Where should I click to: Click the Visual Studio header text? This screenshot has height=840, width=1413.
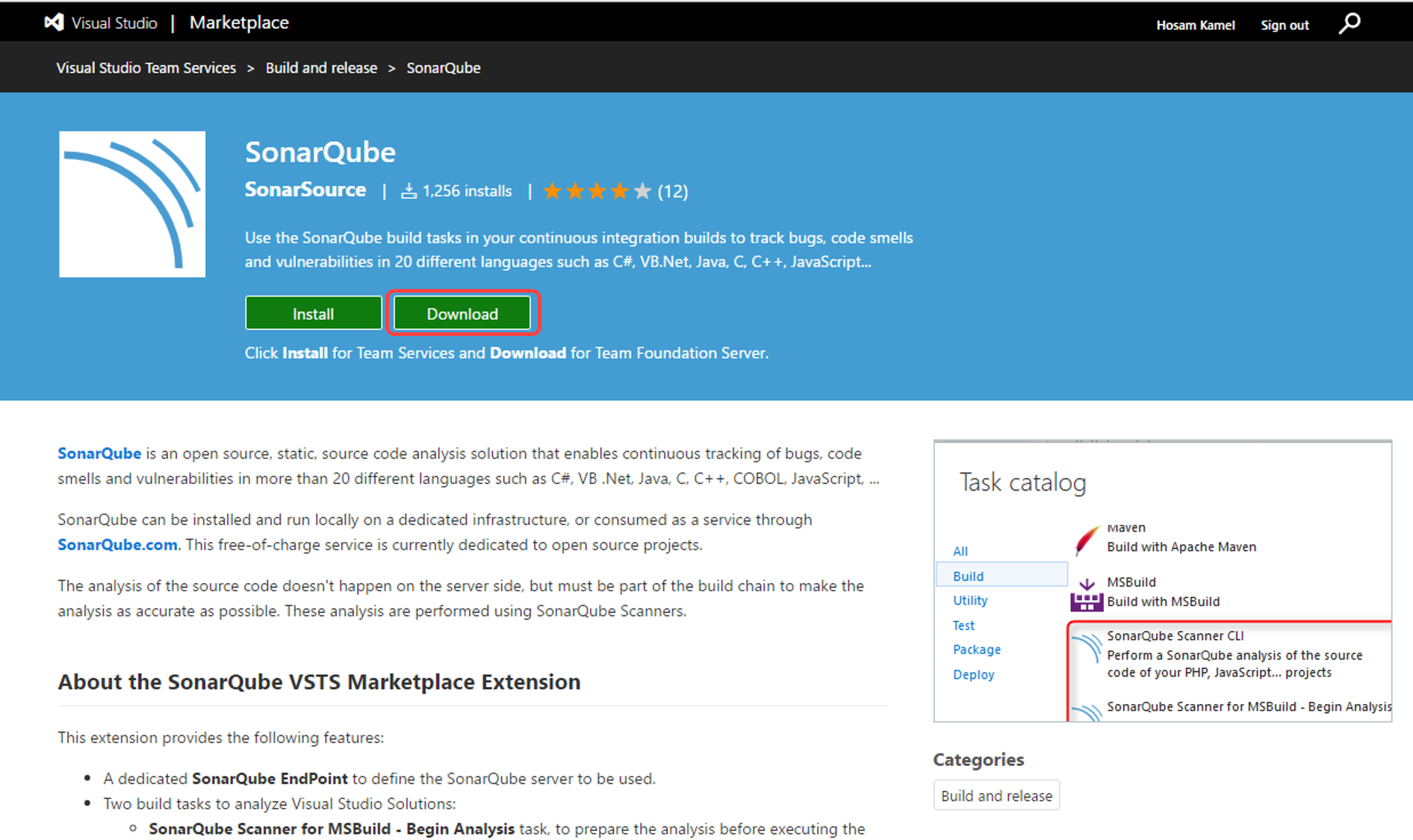pos(114,23)
